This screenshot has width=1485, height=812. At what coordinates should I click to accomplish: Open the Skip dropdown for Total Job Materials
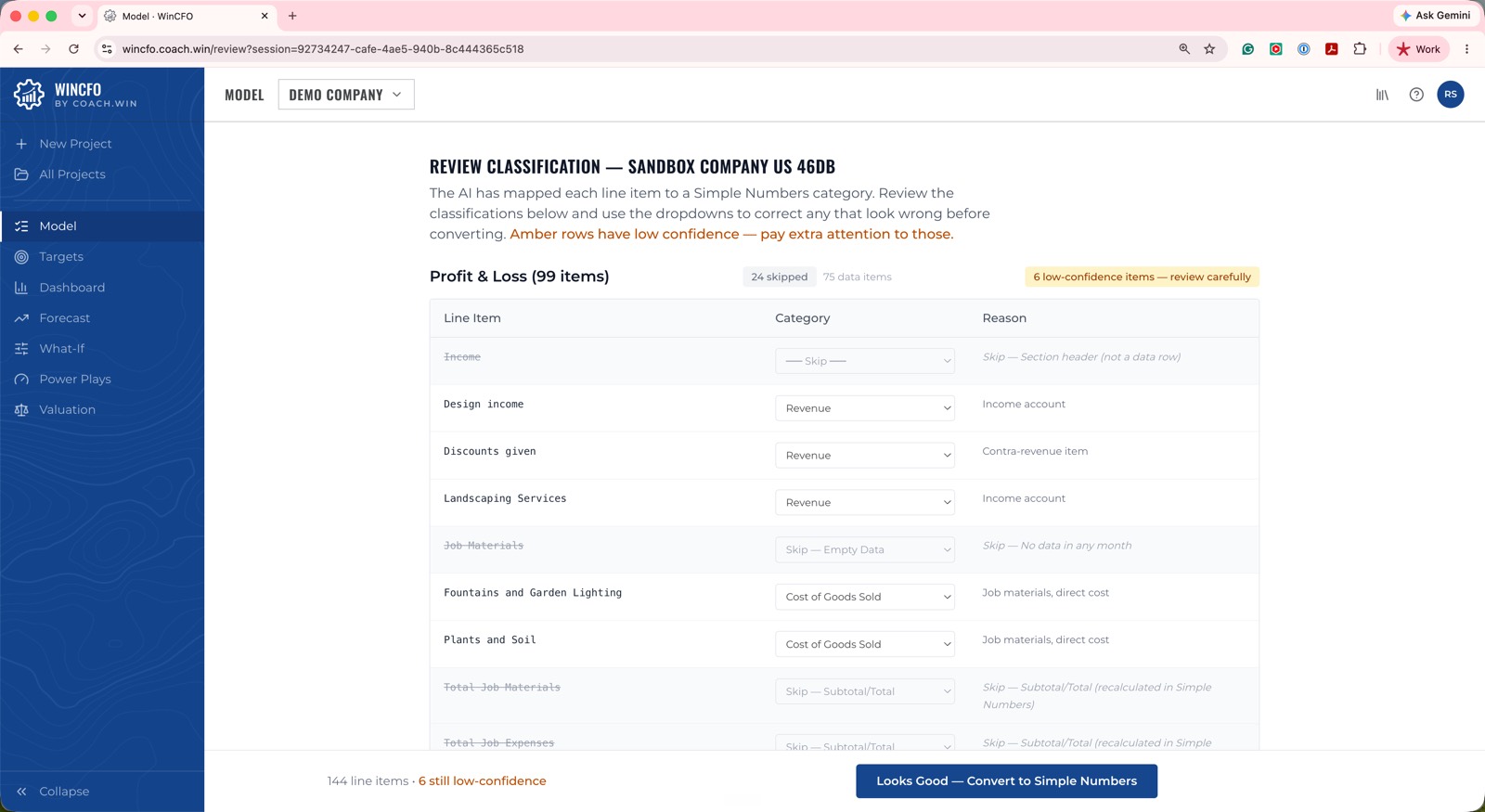[865, 691]
